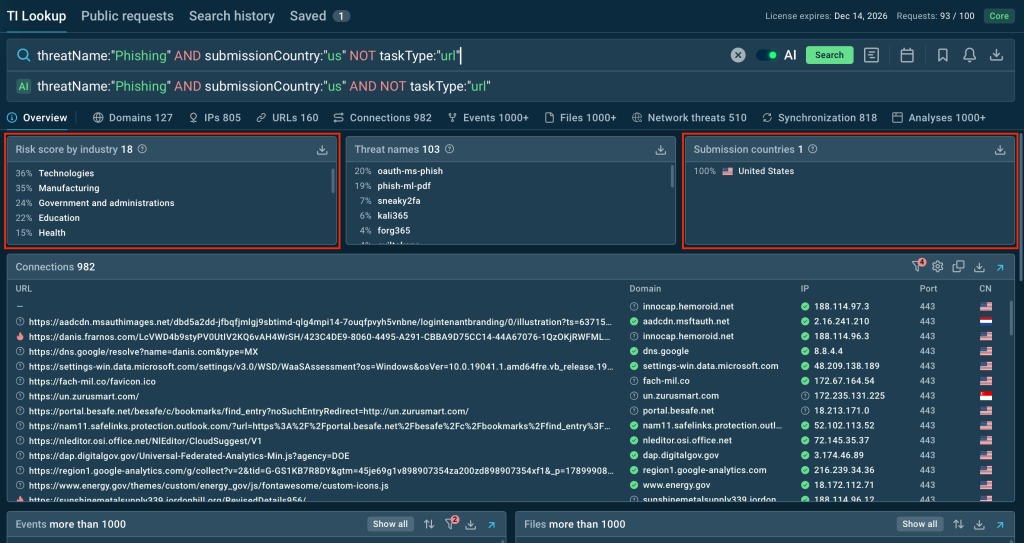
Task: Open the https://dns.google/resolve URL row
Action: [x=144, y=352]
